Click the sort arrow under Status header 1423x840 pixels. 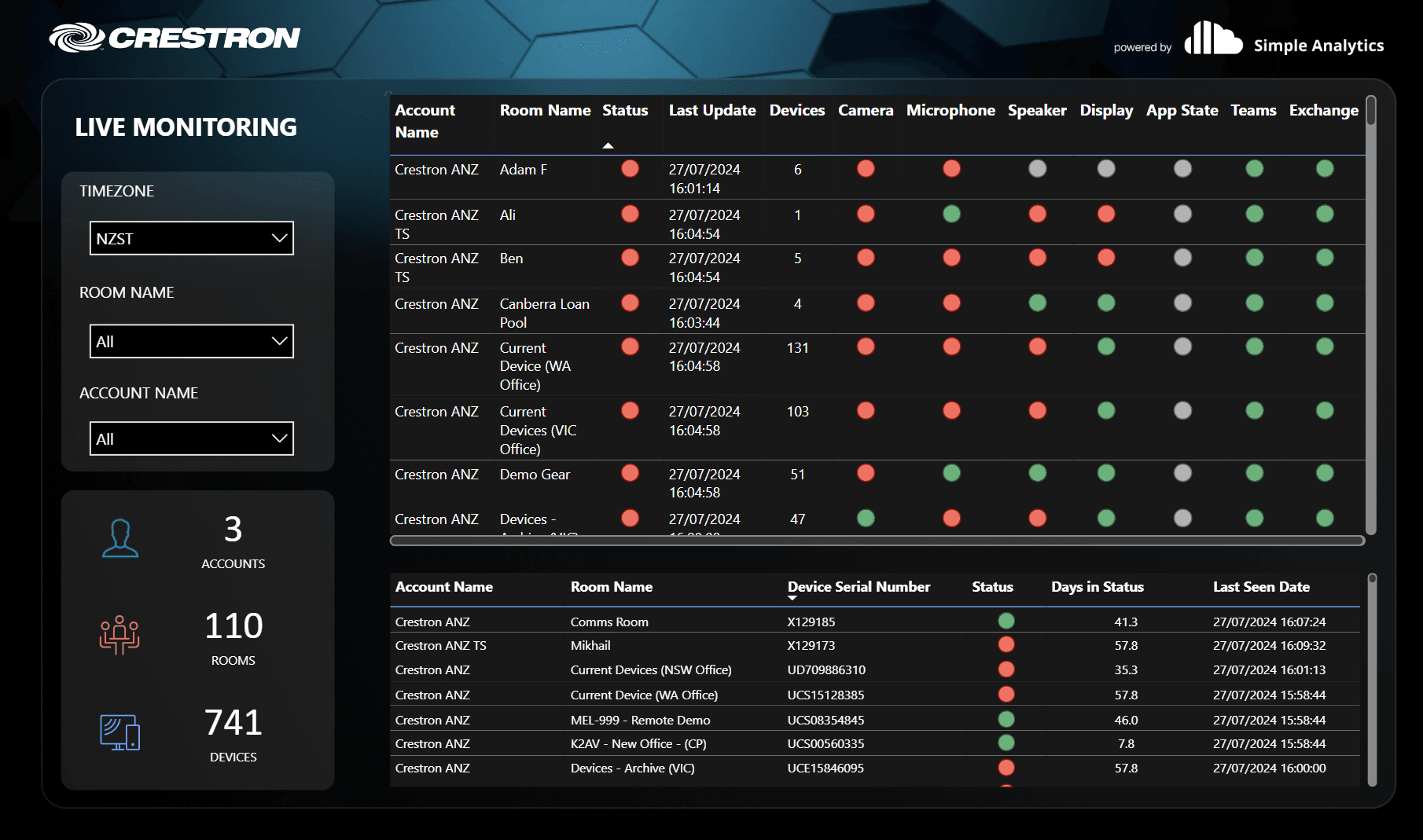coord(608,146)
